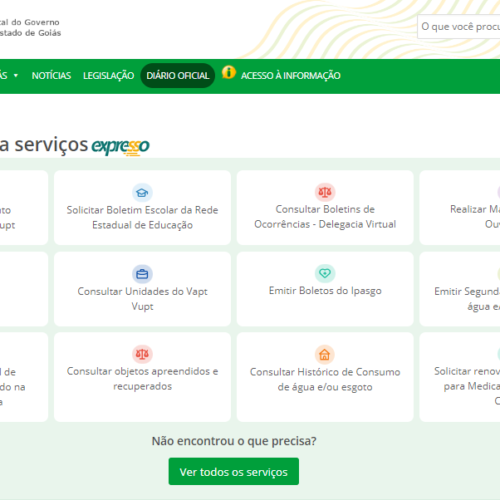Open Consultar Unidades do Vapt Vupt link
This screenshot has width=500, height=500.
[x=142, y=289]
